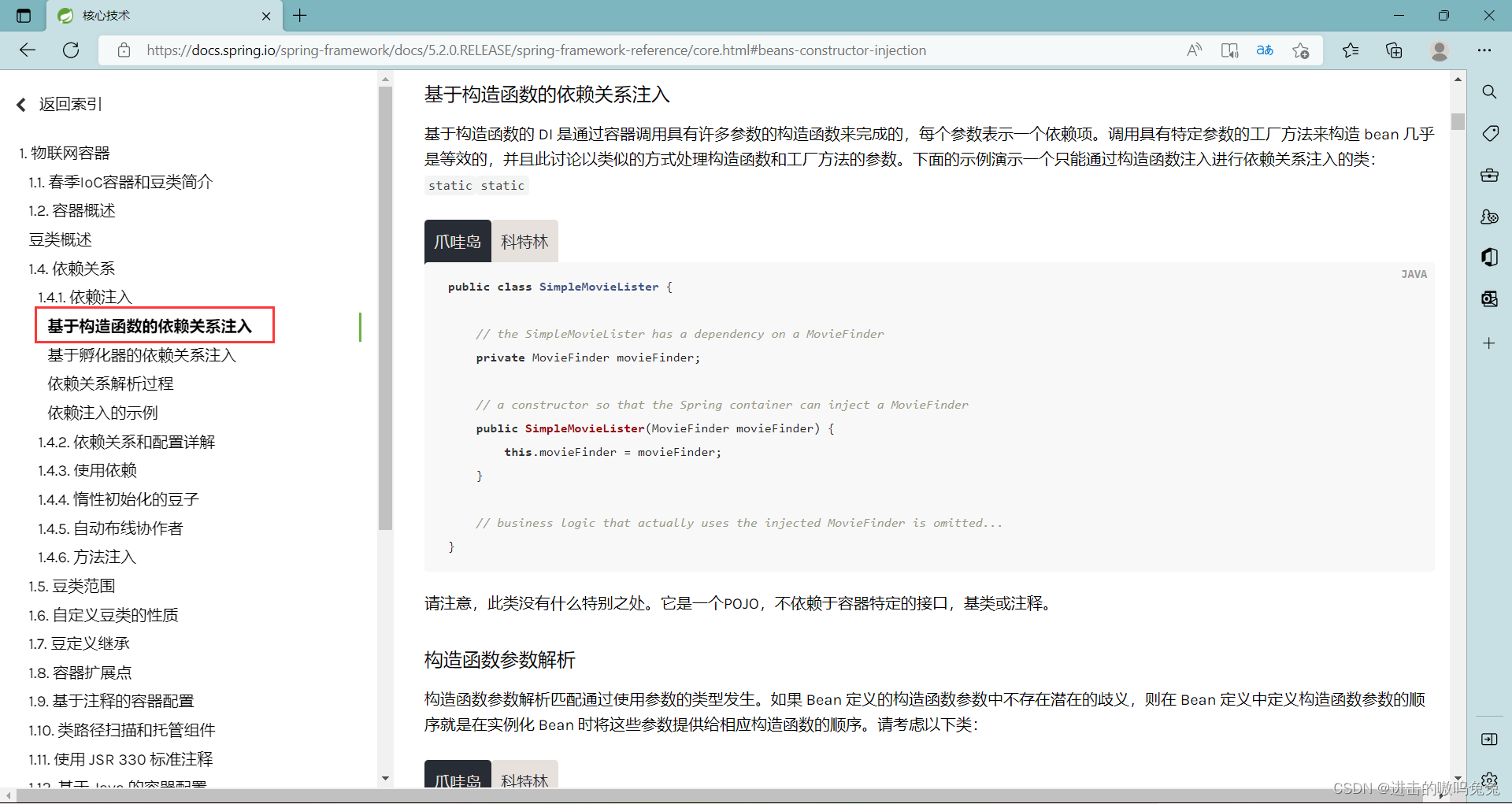The height and width of the screenshot is (804, 1512).
Task: Open the page translate options icon
Action: tap(1265, 50)
